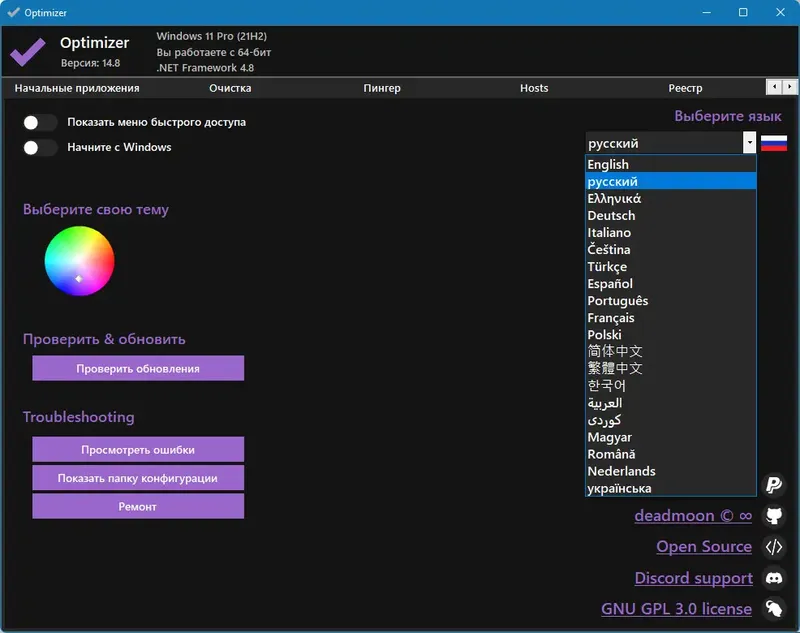Pick العربية language option
This screenshot has height=633, width=800.
click(x=670, y=403)
